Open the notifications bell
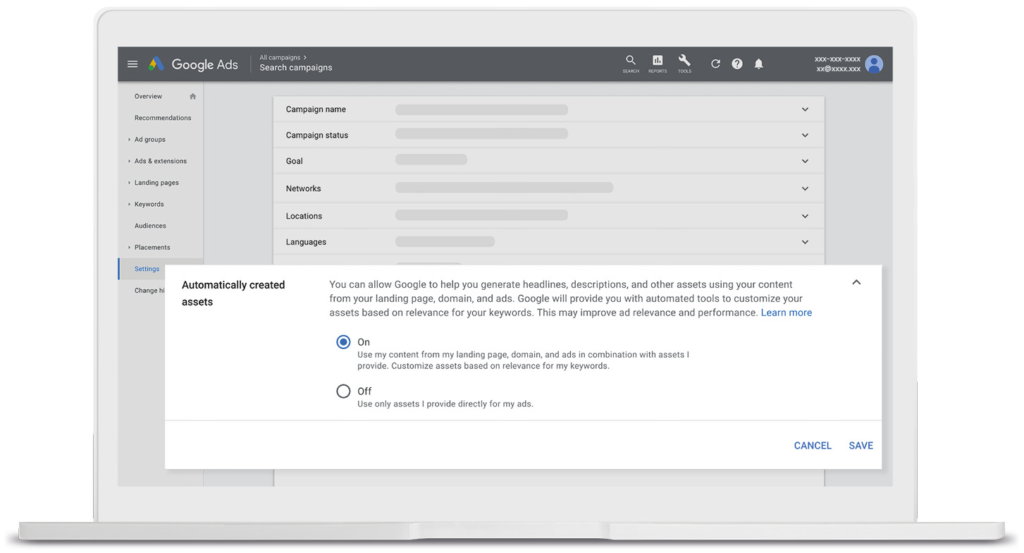Viewport: 1024px width, 553px height. pos(759,64)
